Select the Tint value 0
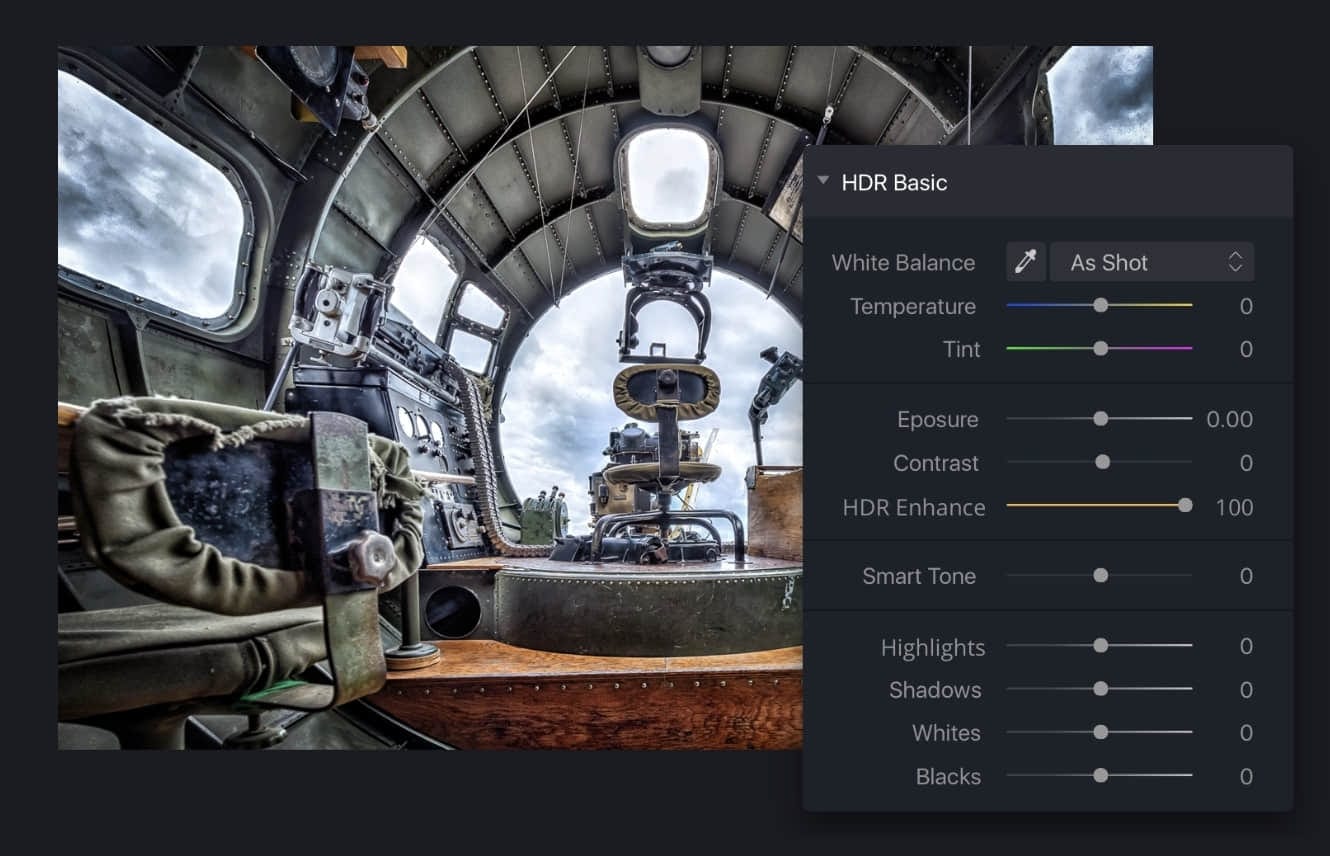The image size is (1330, 856). (x=1246, y=349)
